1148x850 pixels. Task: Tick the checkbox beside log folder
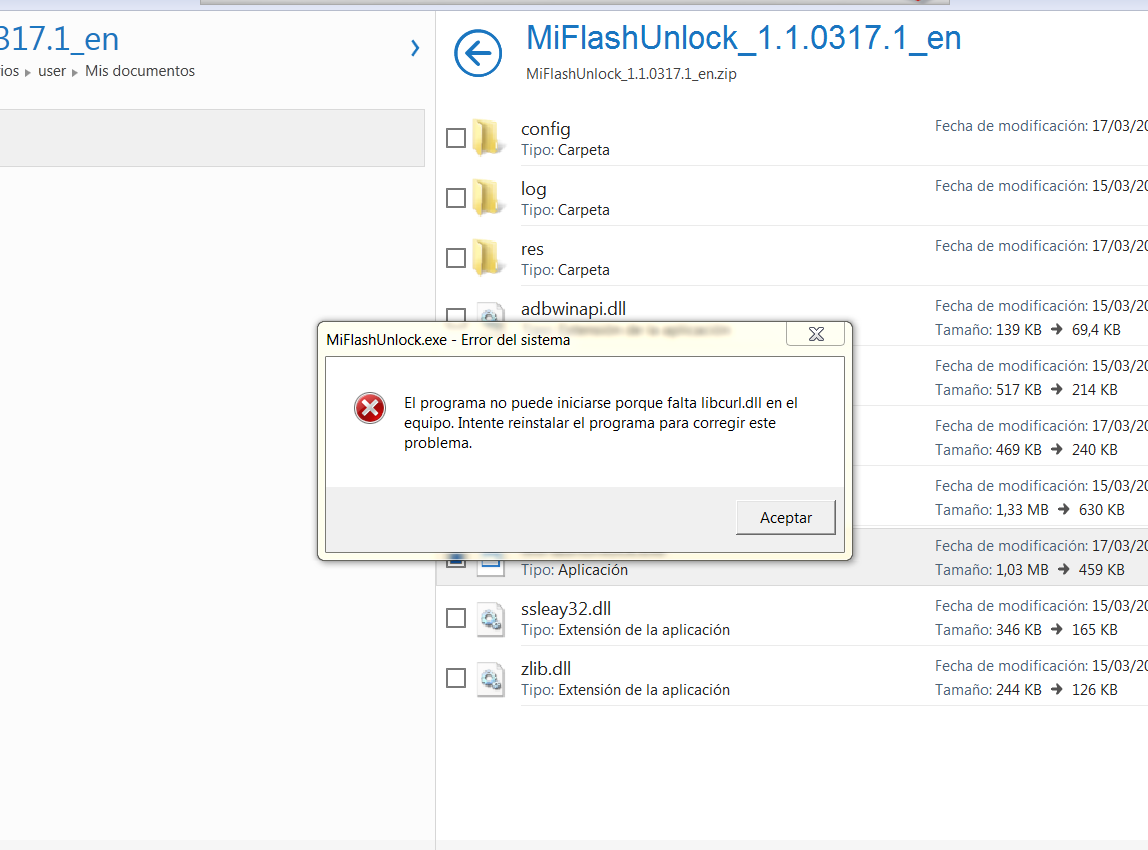pos(456,198)
